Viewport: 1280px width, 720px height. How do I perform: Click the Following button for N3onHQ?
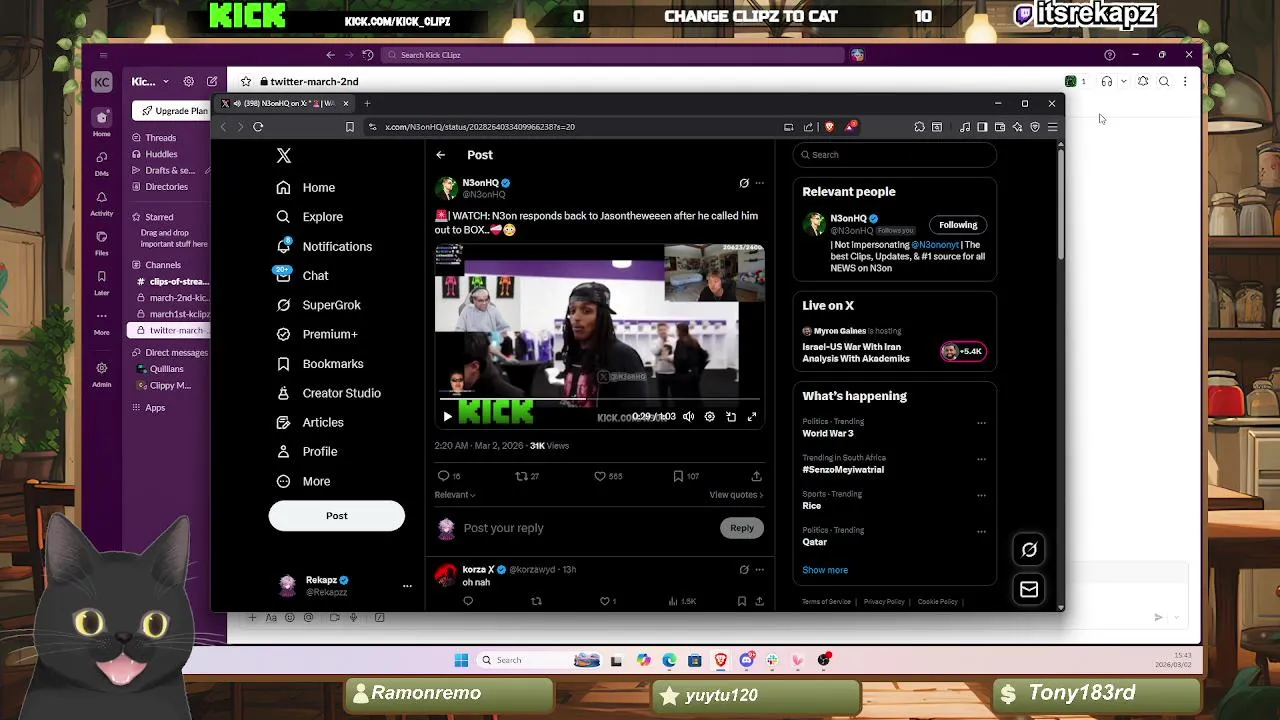point(958,225)
